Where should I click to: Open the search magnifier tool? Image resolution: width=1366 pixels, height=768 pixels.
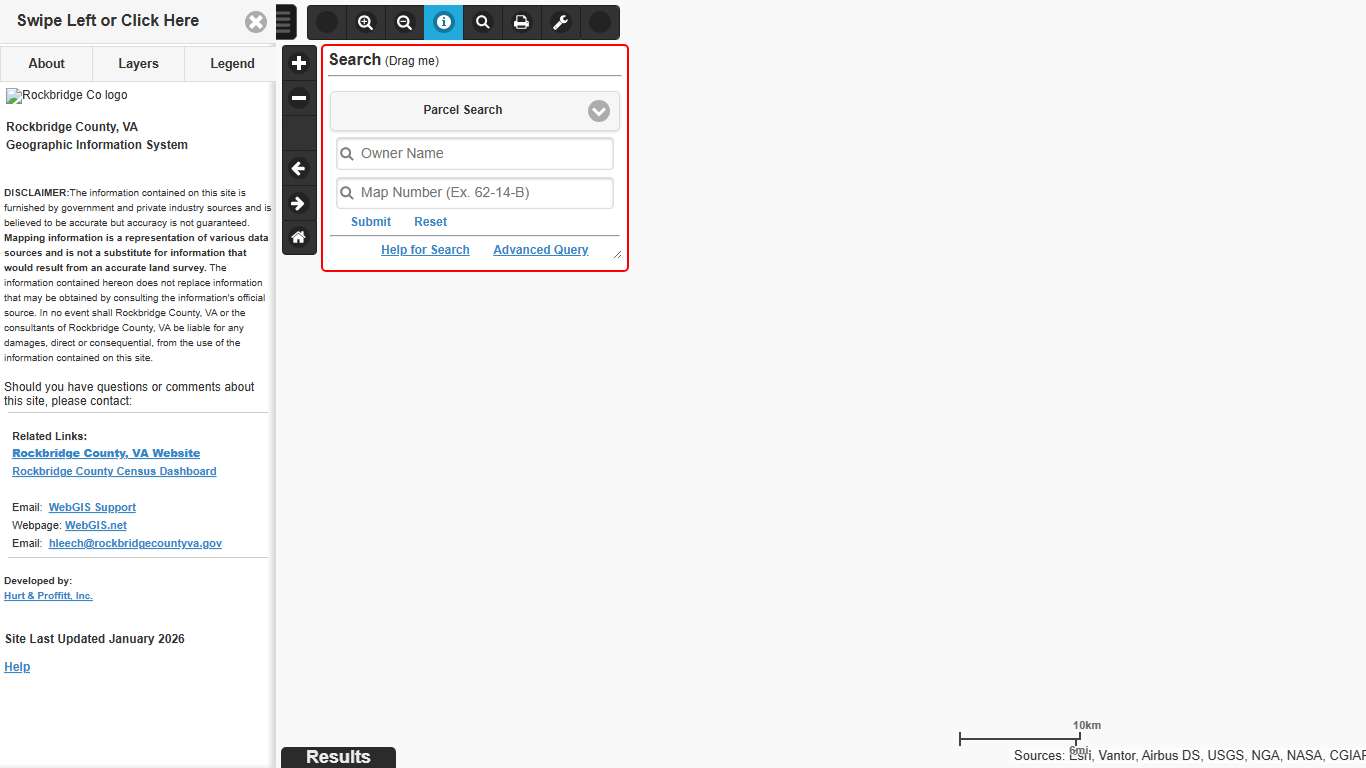pyautogui.click(x=483, y=22)
